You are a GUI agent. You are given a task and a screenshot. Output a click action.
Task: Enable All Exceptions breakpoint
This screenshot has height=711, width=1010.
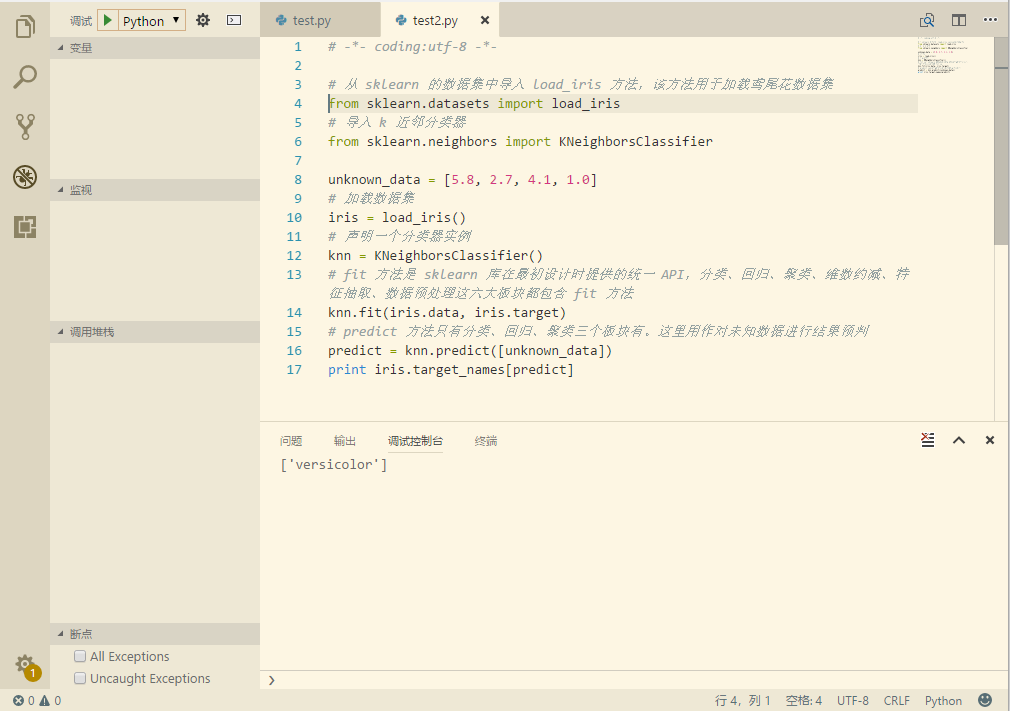click(x=80, y=656)
